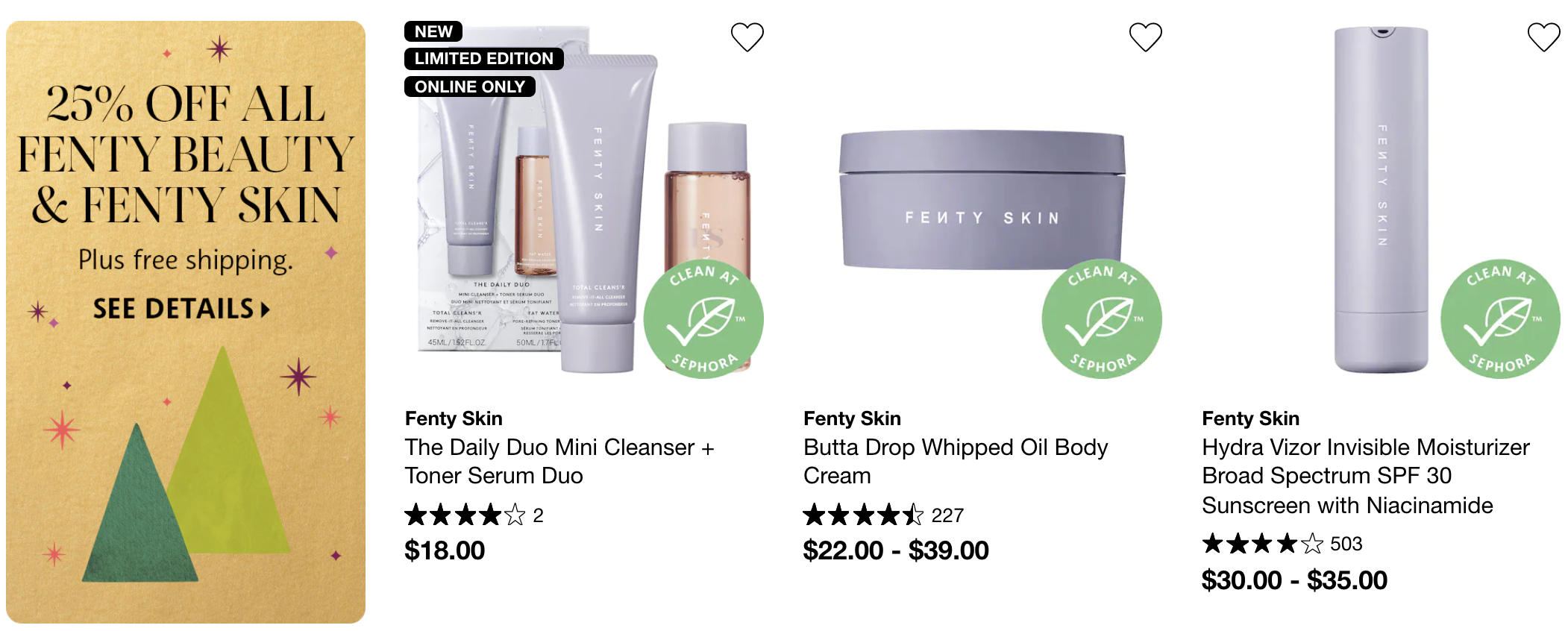This screenshot has height=631, width=1568.
Task: Open the Hydra Vizor bottle product image
Action: [x=1381, y=200]
